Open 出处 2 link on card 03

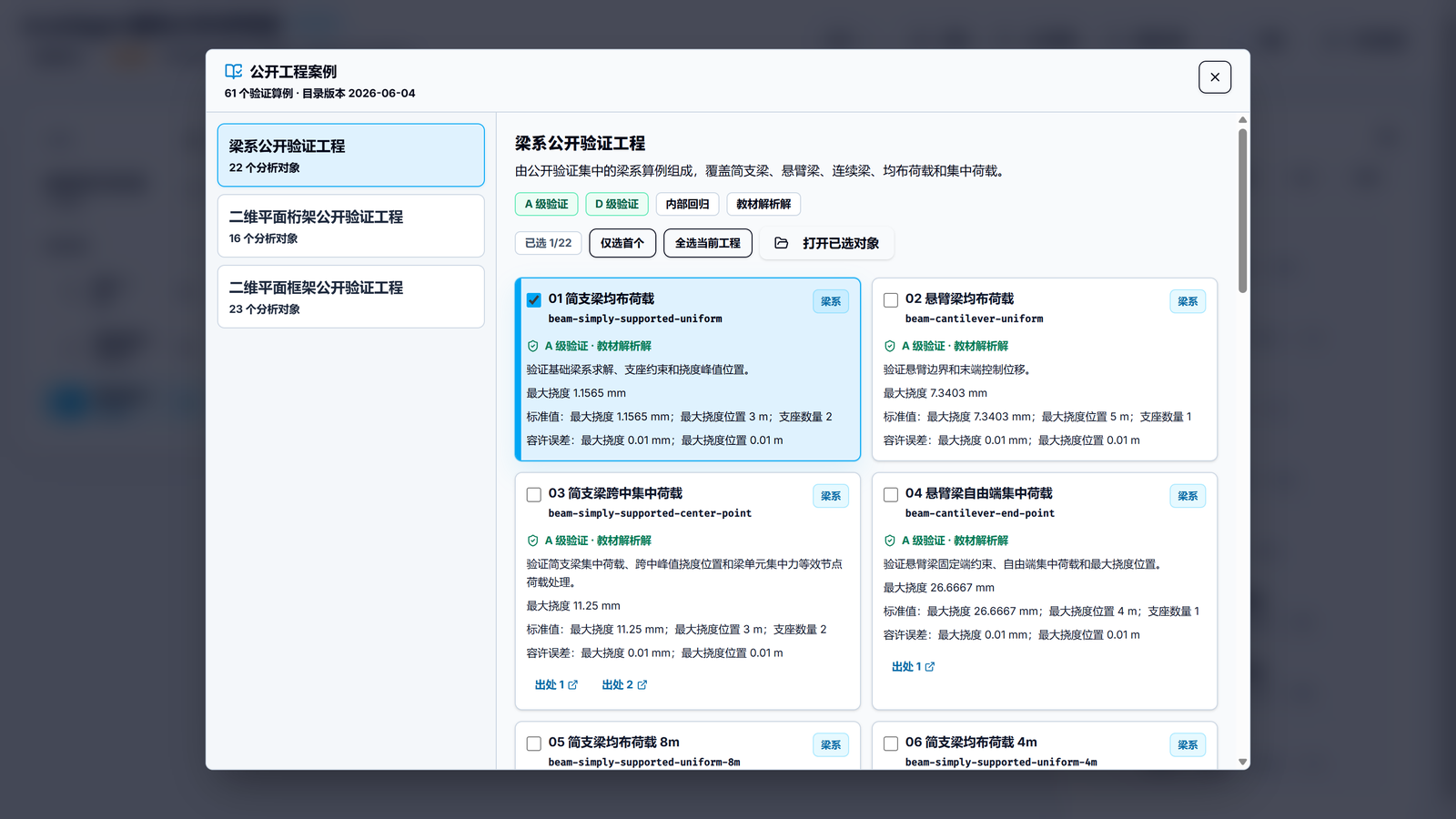624,684
